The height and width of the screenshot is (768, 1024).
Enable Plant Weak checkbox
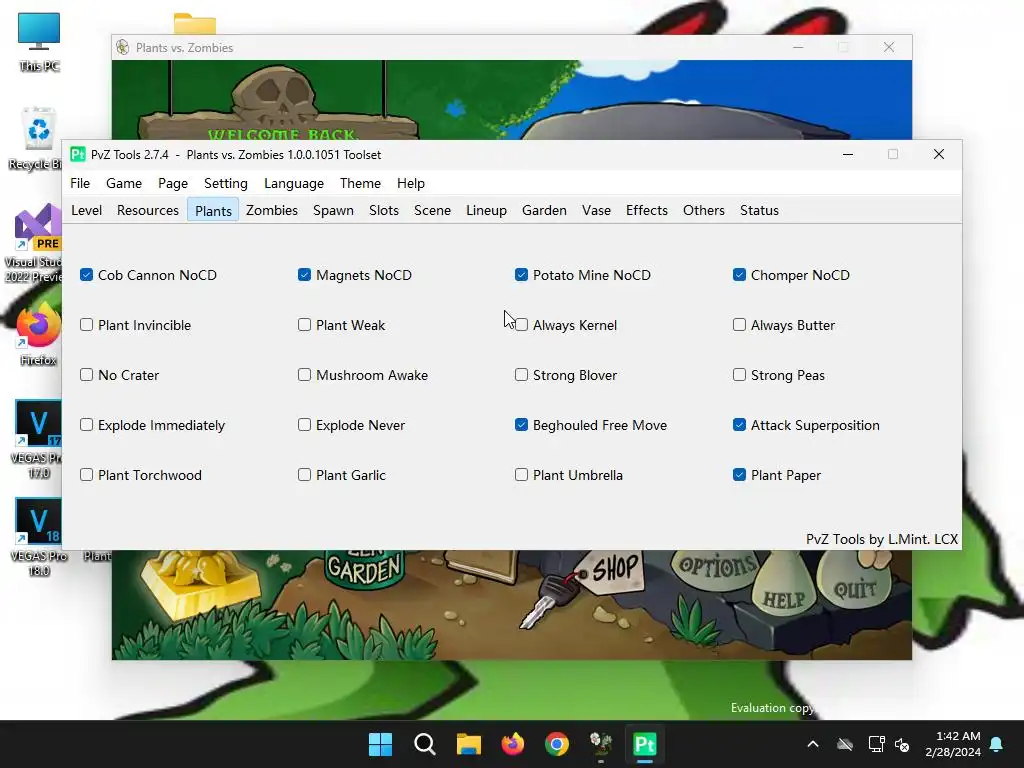(304, 325)
